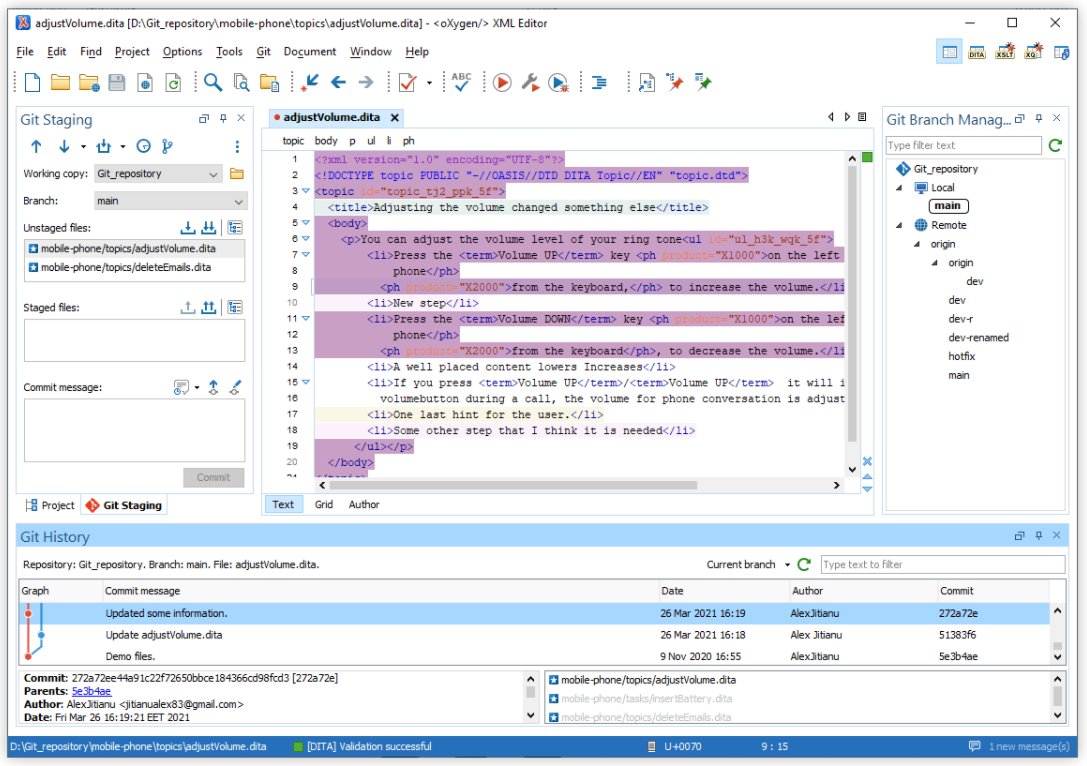
Task: Click the New document toolbar icon
Action: 33,82
